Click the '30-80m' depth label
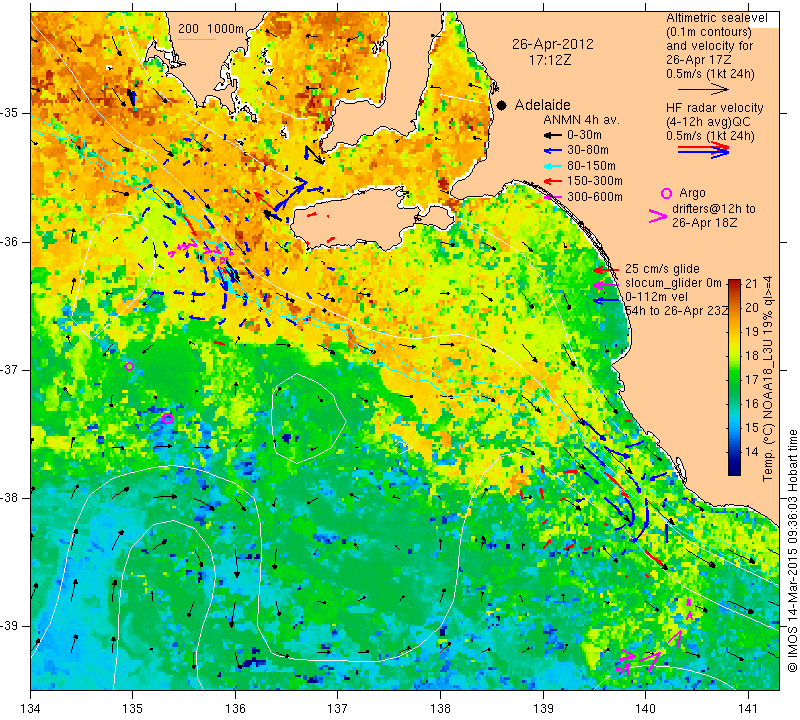Image resolution: width=800 pixels, height=720 pixels. (588, 151)
